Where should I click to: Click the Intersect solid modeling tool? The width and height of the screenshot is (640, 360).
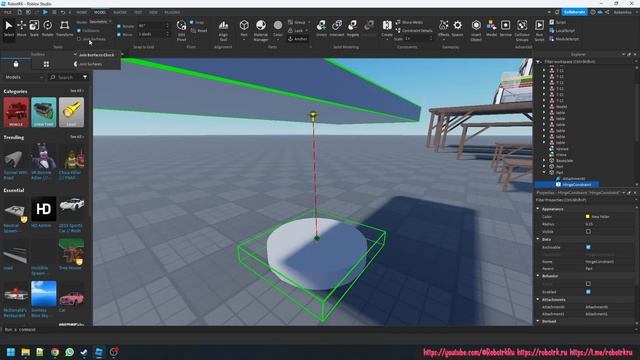coord(337,29)
